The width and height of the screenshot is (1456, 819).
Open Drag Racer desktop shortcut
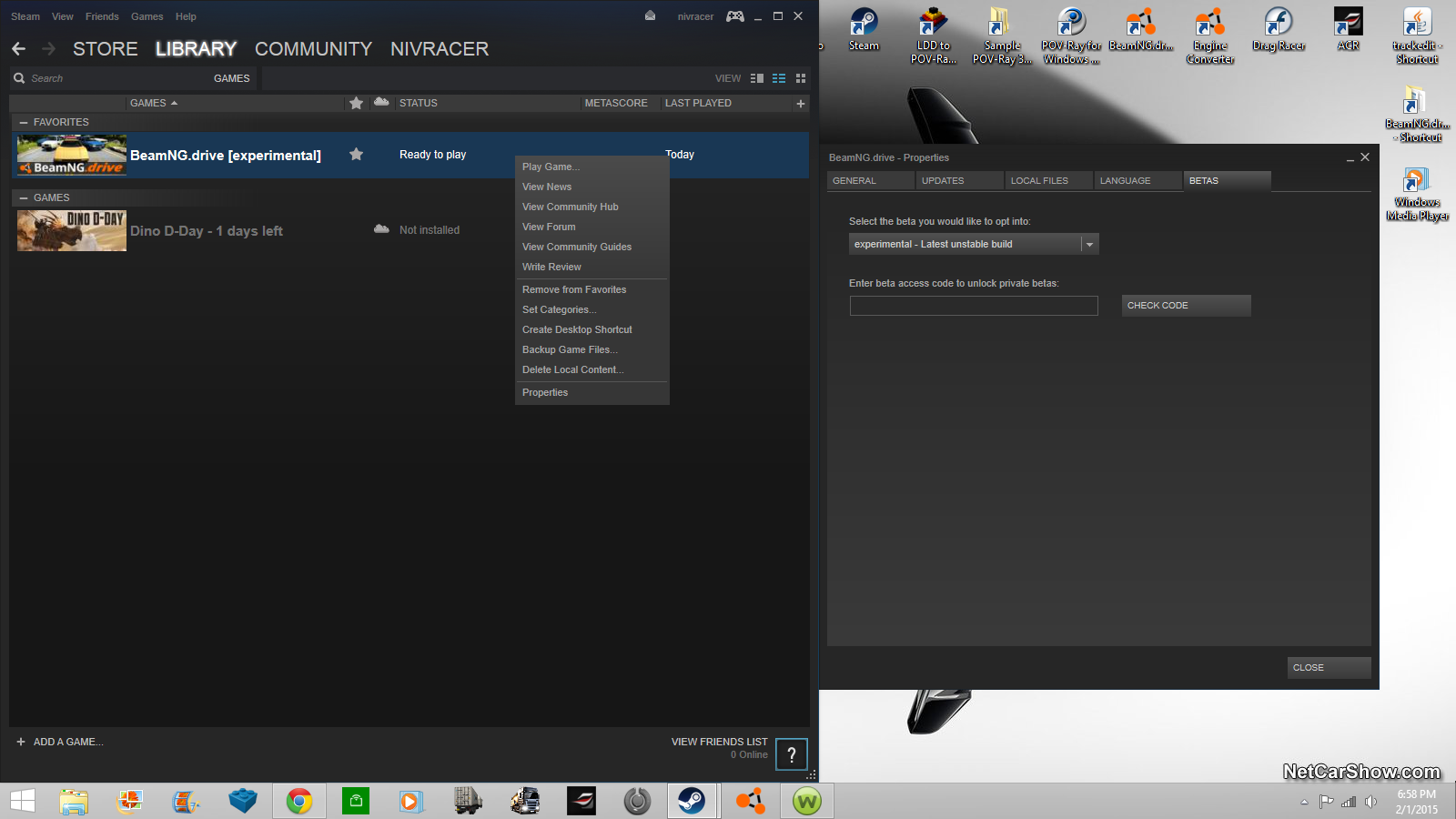point(1279,30)
